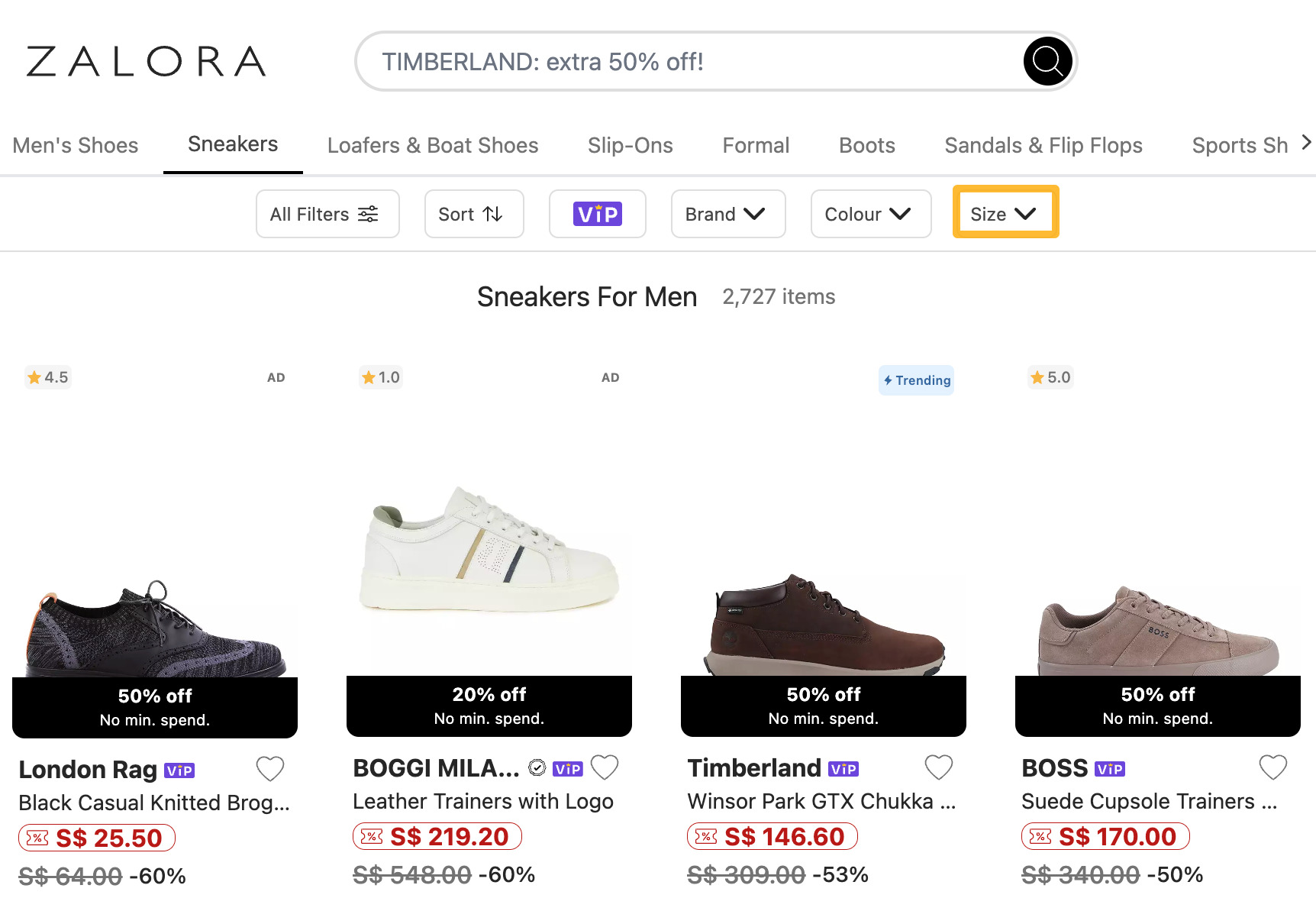Open the All Filters icon
The width and height of the screenshot is (1316, 898).
pyautogui.click(x=368, y=214)
